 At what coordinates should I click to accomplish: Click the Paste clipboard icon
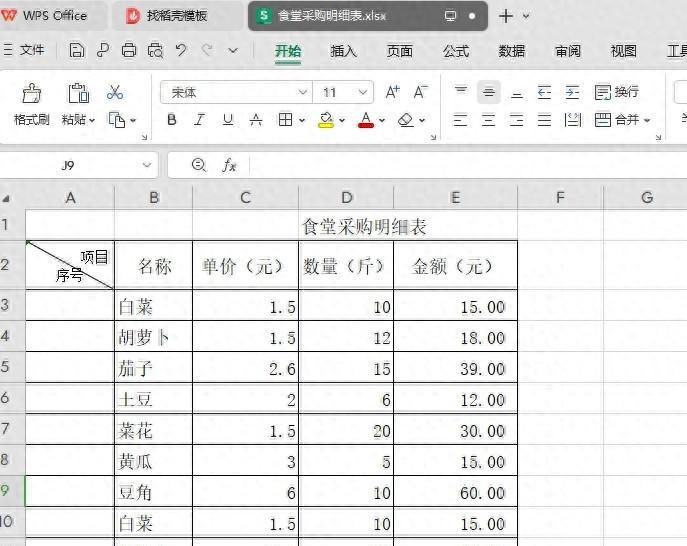tap(78, 93)
